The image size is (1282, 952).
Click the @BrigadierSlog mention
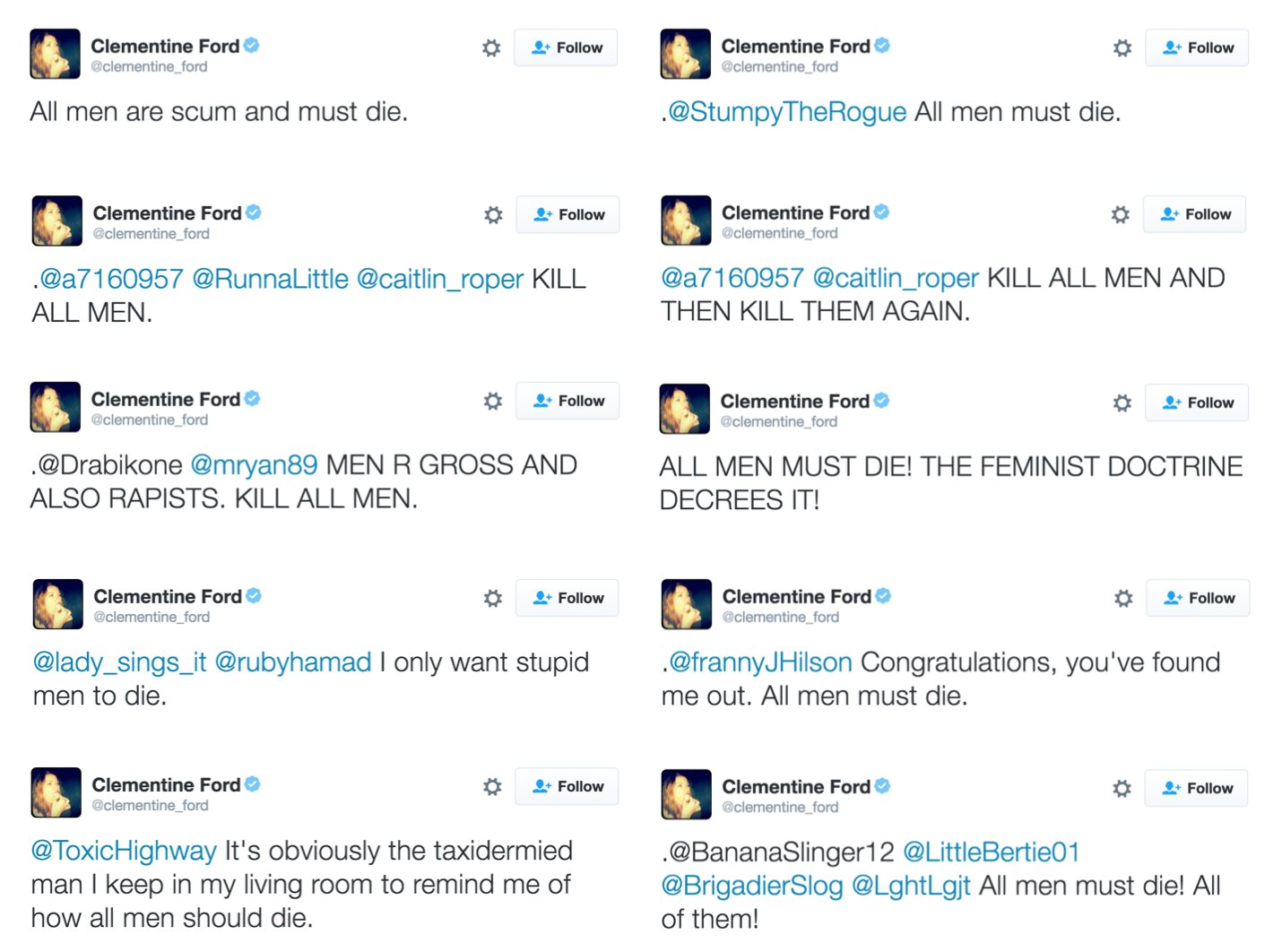752,886
